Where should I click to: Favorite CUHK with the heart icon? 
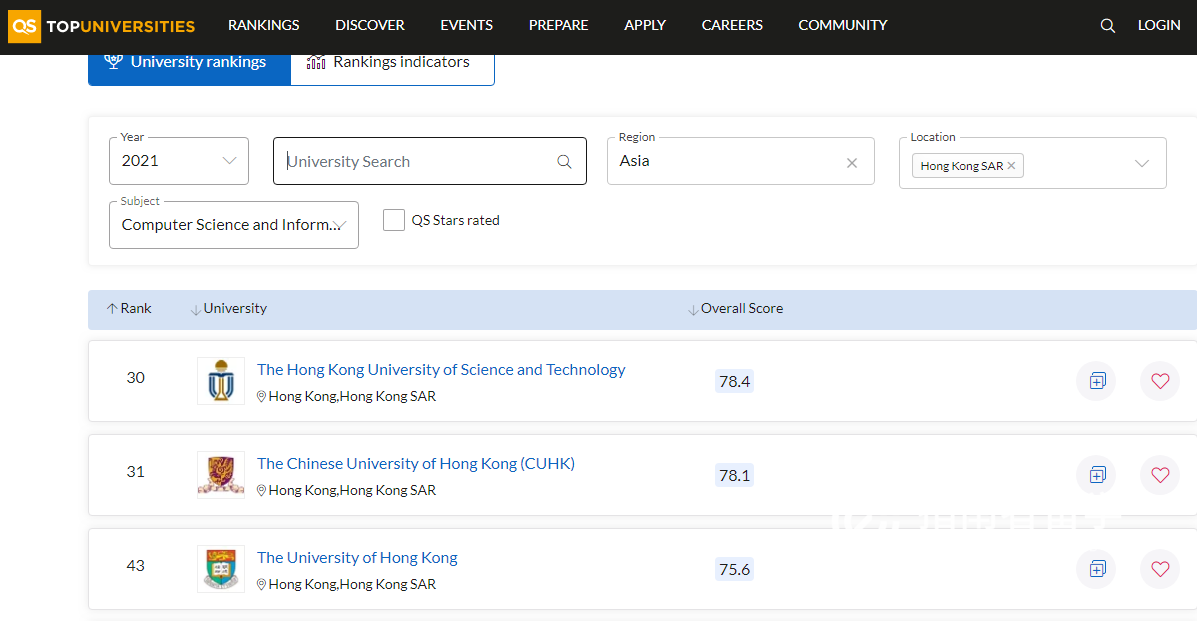point(1160,474)
